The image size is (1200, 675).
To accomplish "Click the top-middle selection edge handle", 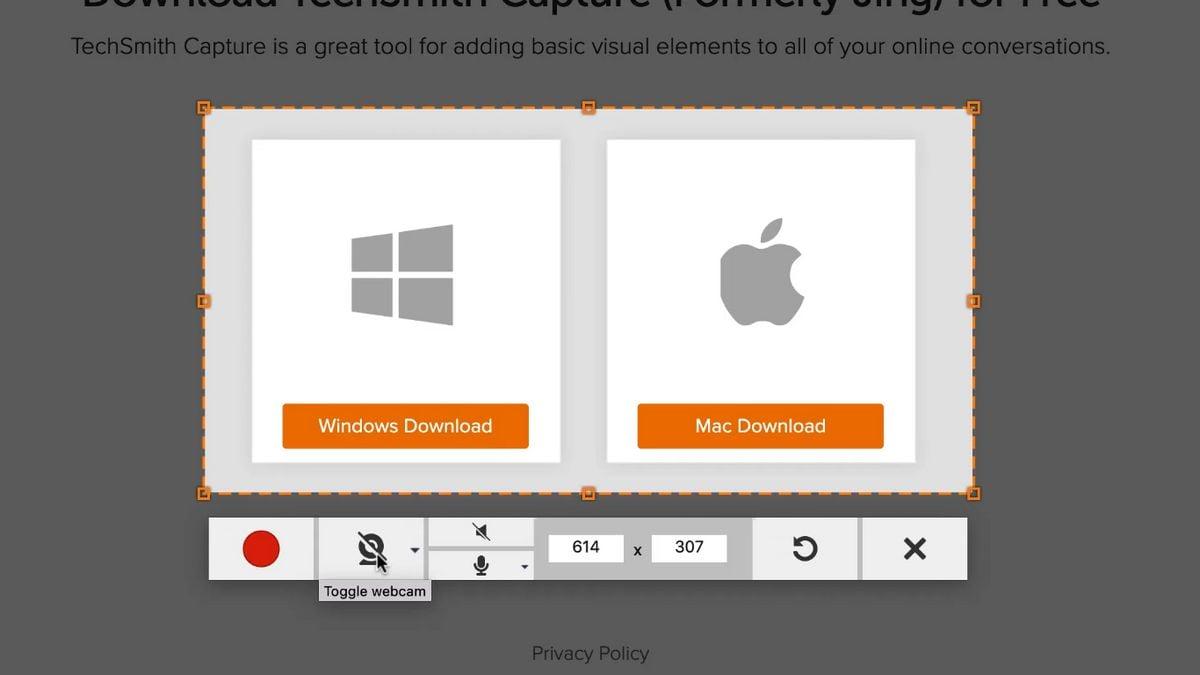I will coord(589,107).
